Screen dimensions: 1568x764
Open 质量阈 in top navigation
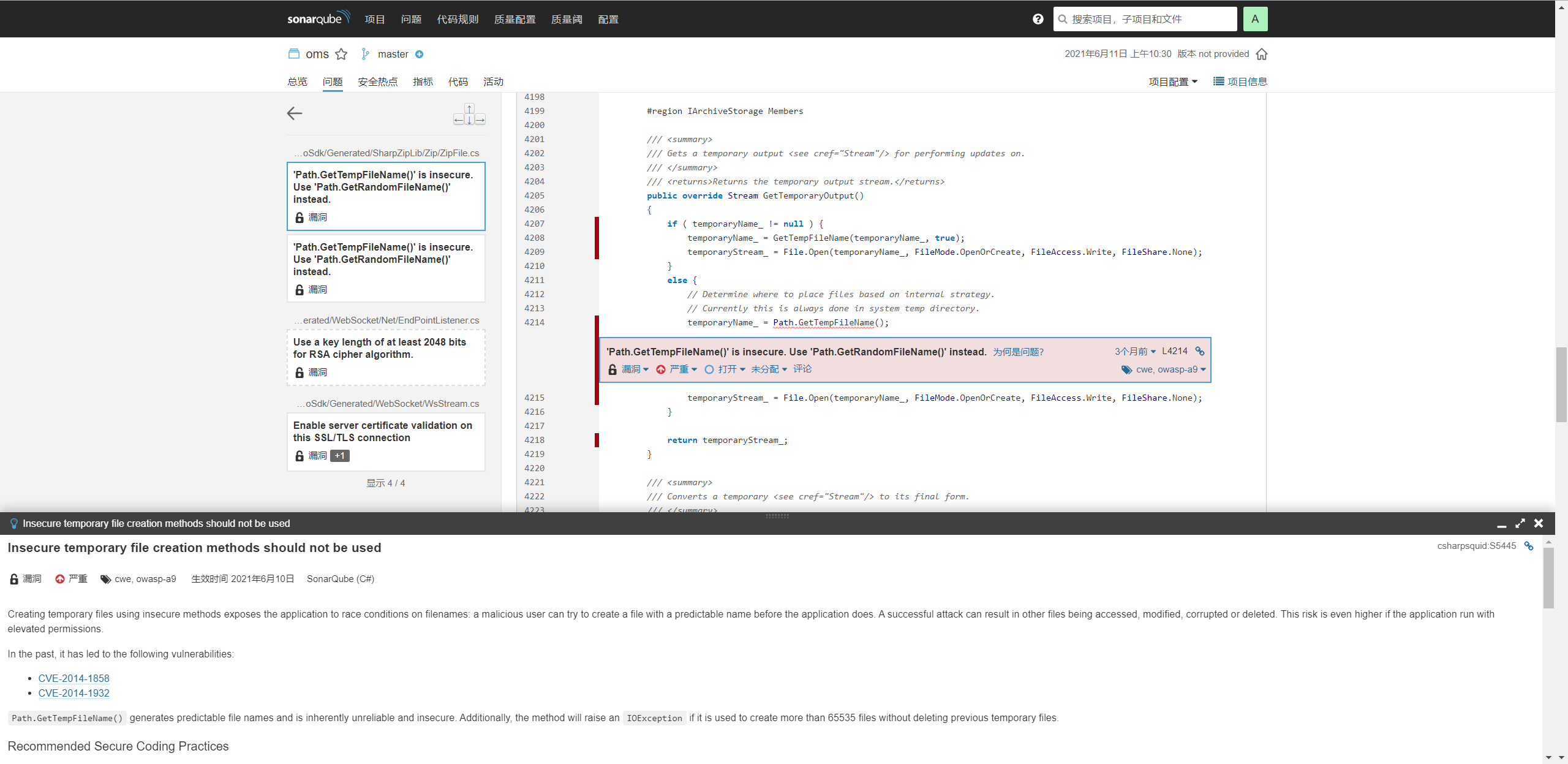click(x=567, y=19)
